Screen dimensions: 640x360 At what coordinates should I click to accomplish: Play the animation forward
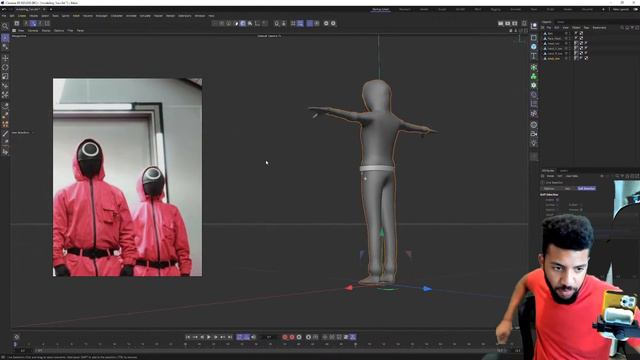coord(209,337)
